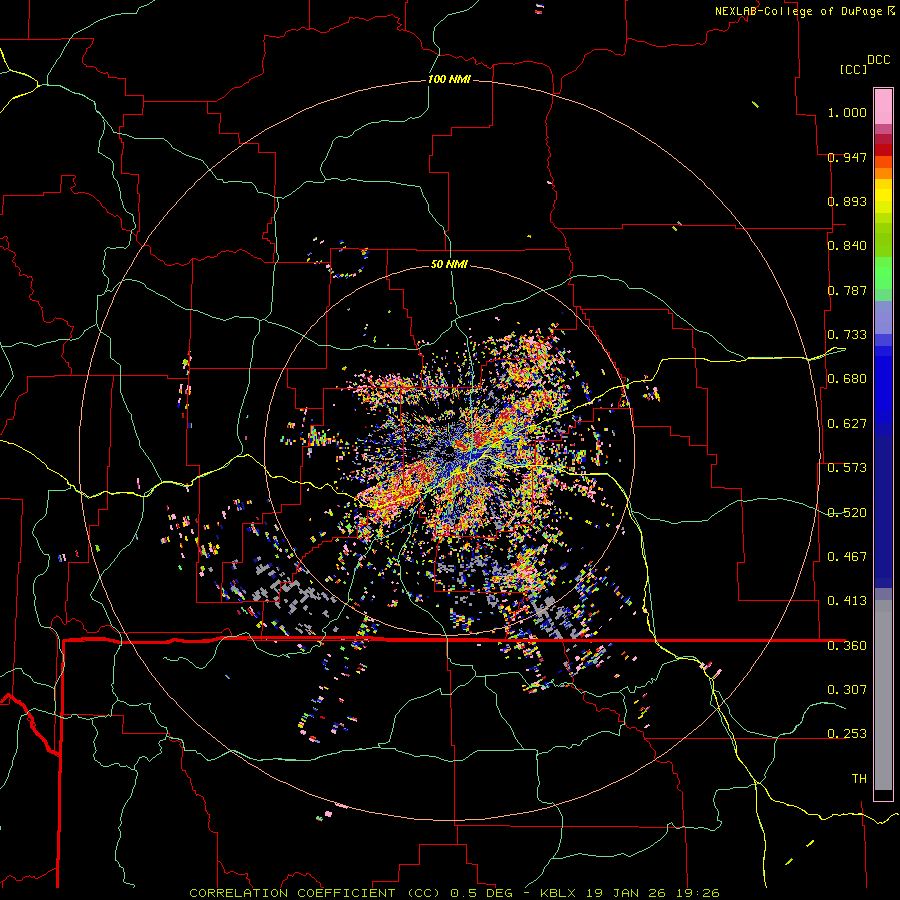This screenshot has height=900, width=900.
Task: Click the 50 NMI range ring label
Action: (449, 264)
